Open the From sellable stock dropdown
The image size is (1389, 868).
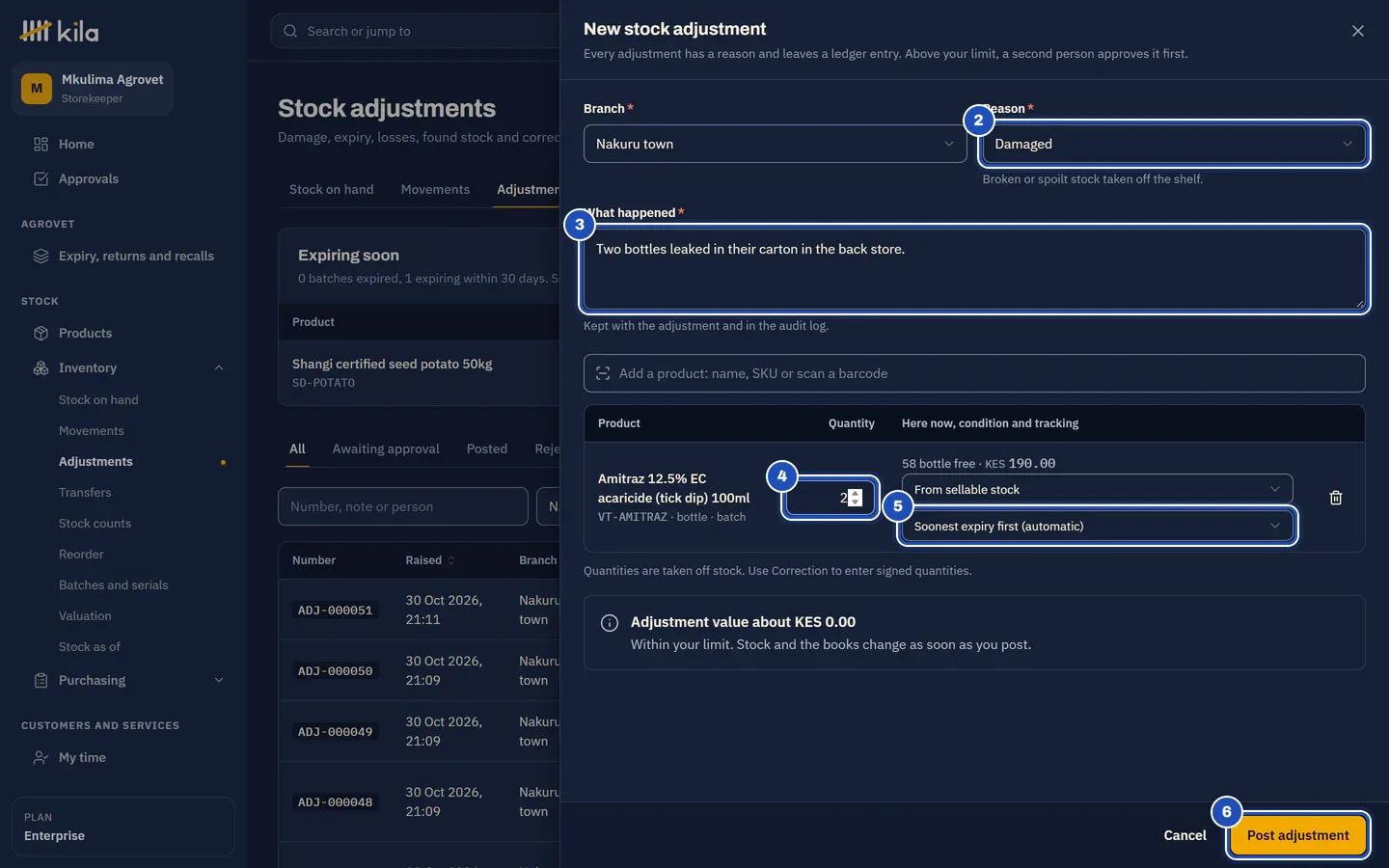(1098, 489)
